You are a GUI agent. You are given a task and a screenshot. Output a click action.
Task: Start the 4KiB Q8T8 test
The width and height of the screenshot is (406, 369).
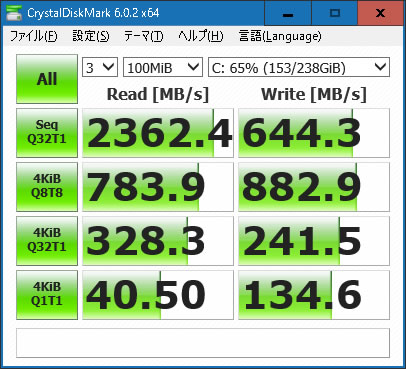(x=47, y=187)
